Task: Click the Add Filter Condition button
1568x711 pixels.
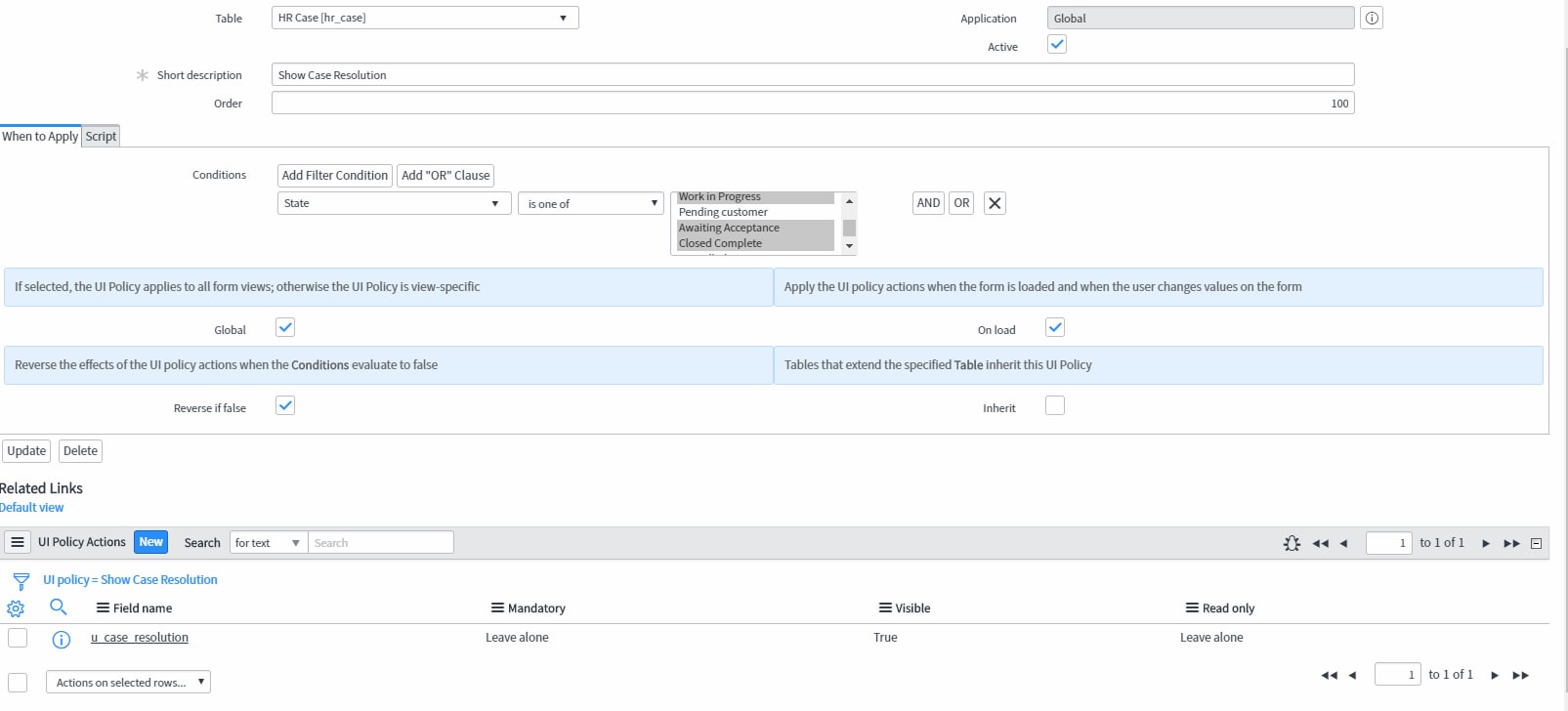Action: (335, 175)
